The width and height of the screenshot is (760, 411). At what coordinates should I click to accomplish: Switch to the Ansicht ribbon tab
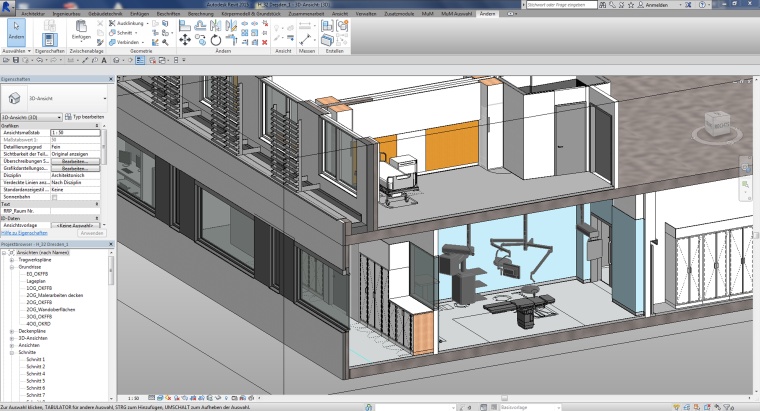click(x=341, y=13)
